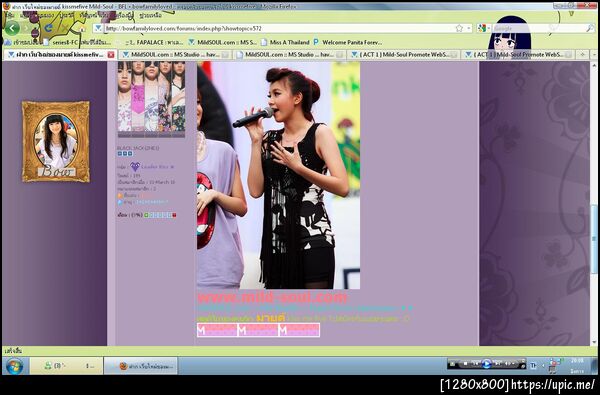Click Previous track on taskbar media player
Screen dimensions: 600x395
click(476, 364)
